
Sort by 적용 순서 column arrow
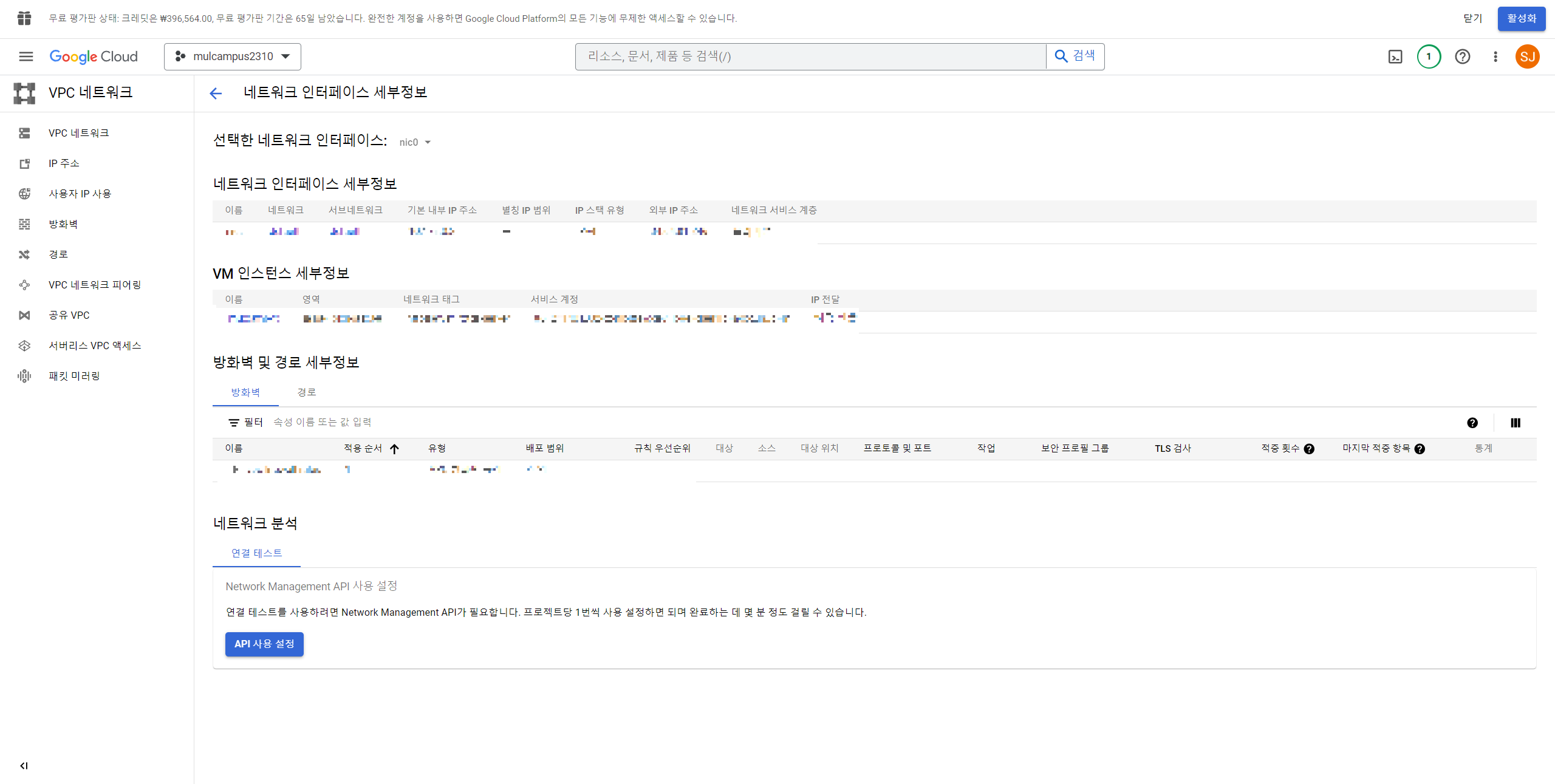394,449
